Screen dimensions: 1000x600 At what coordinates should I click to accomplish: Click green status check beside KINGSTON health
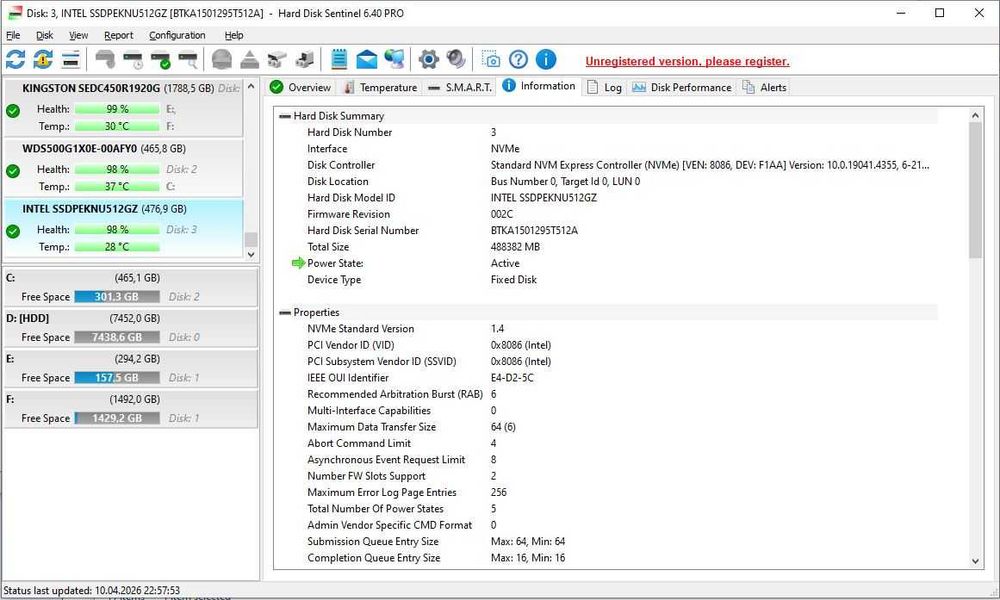pyautogui.click(x=13, y=111)
